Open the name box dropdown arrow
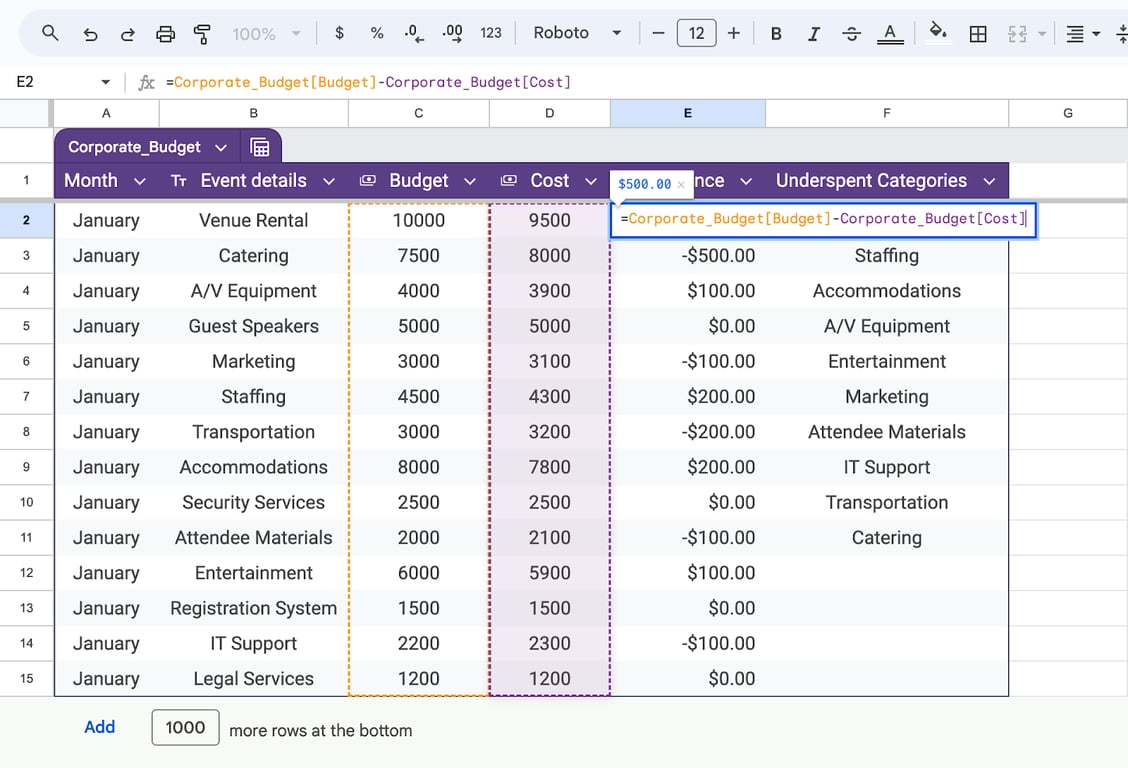This screenshot has height=768, width=1128. pos(106,82)
